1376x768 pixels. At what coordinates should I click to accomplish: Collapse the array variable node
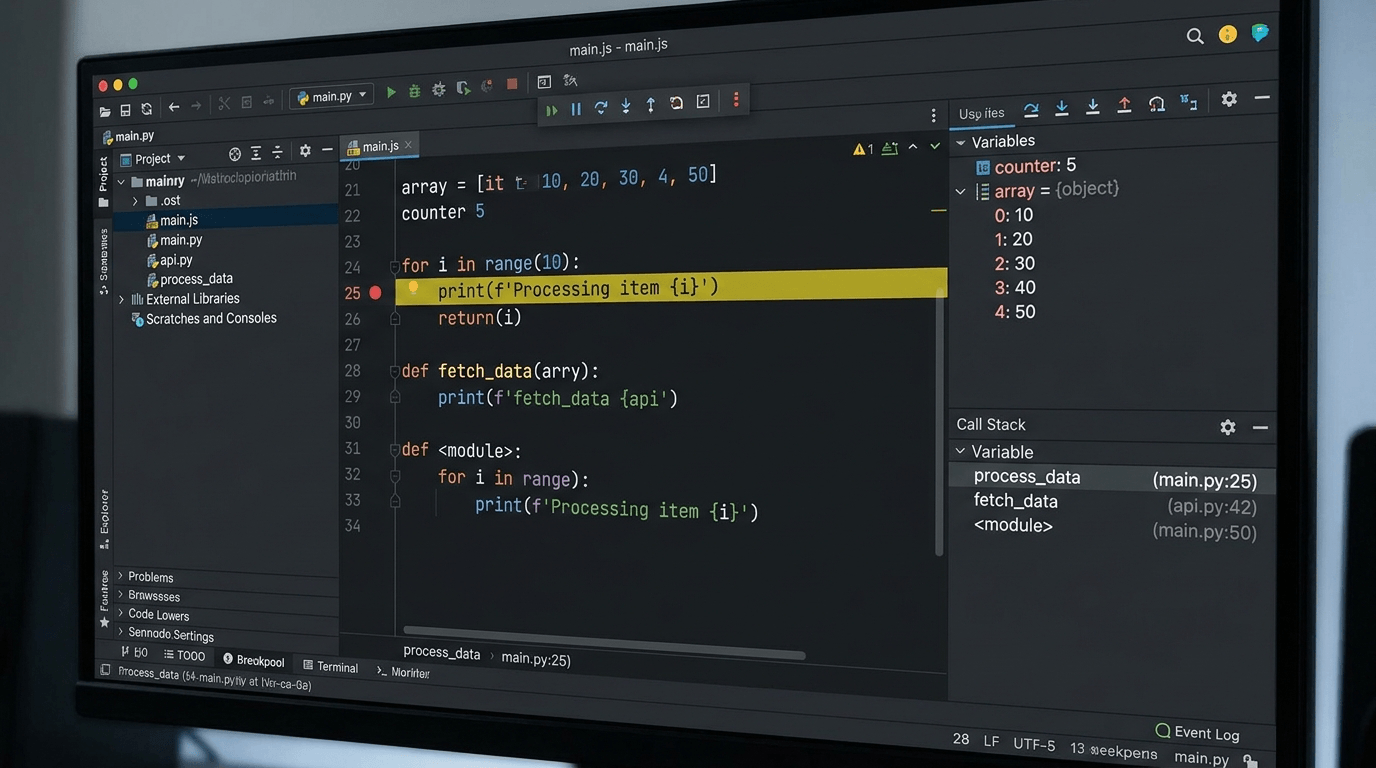[x=961, y=192]
